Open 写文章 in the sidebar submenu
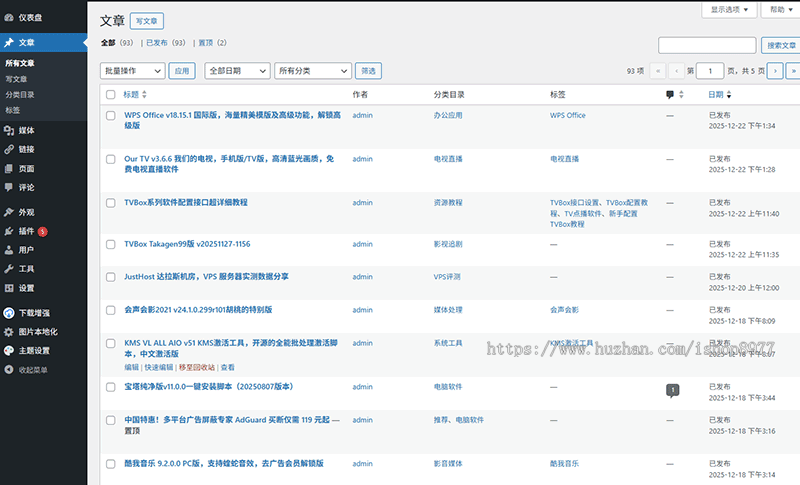The image size is (800, 485). click(x=16, y=79)
